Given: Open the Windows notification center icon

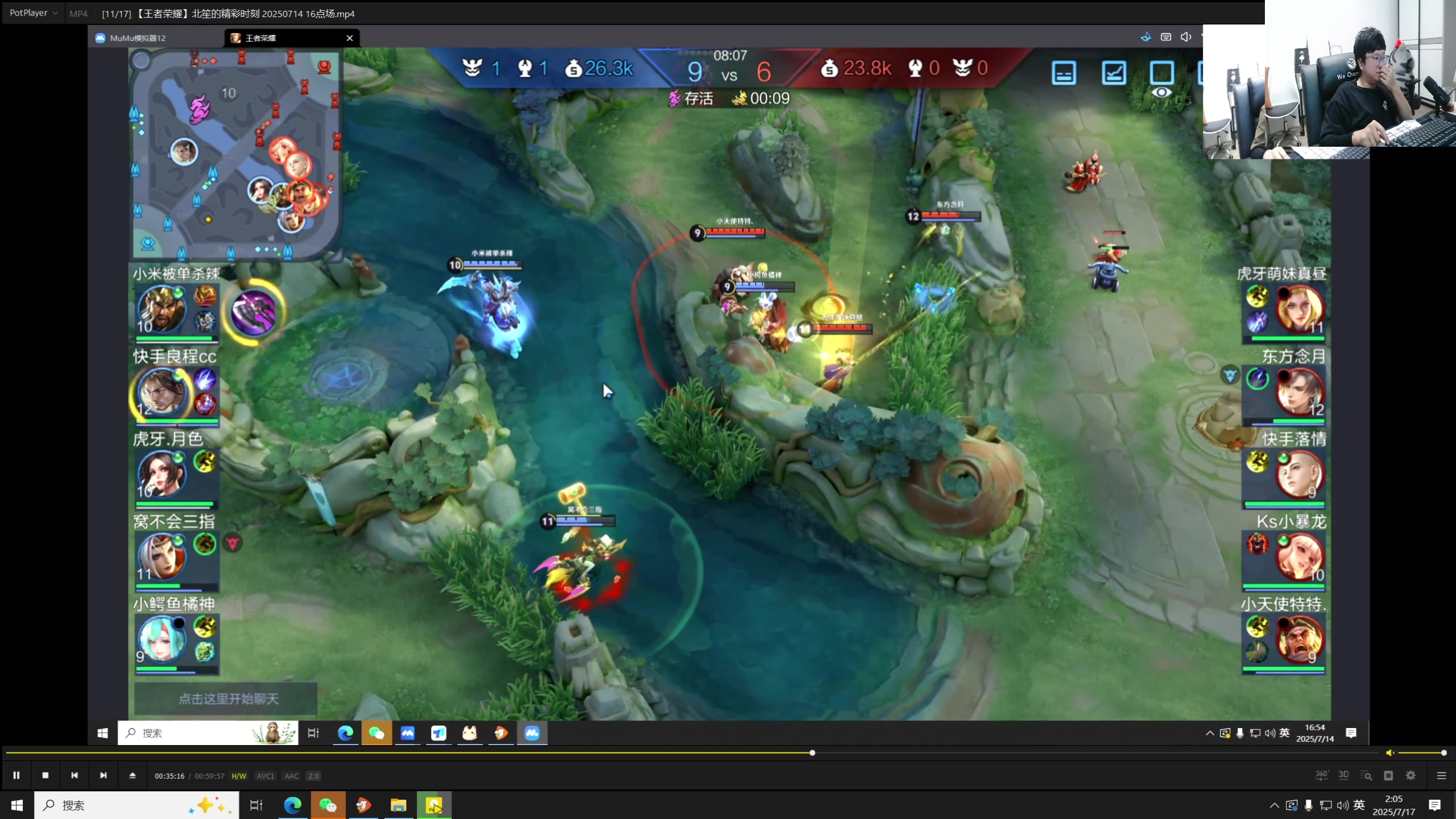Looking at the screenshot, I should [1434, 805].
